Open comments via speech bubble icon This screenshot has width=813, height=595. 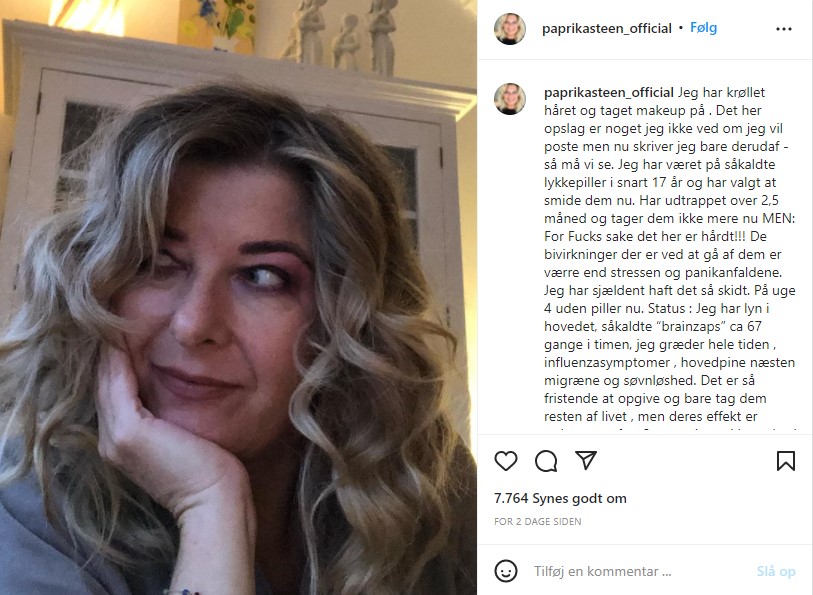tap(546, 461)
